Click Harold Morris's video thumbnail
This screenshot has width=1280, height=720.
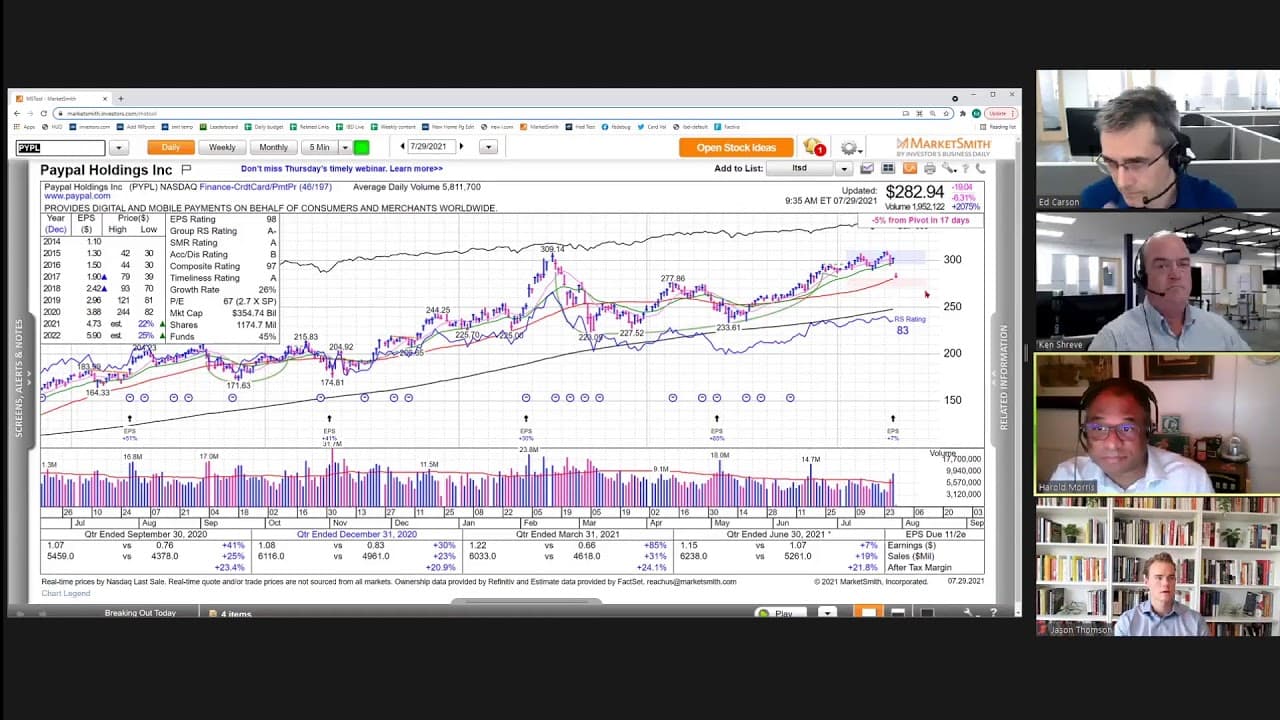(1158, 424)
